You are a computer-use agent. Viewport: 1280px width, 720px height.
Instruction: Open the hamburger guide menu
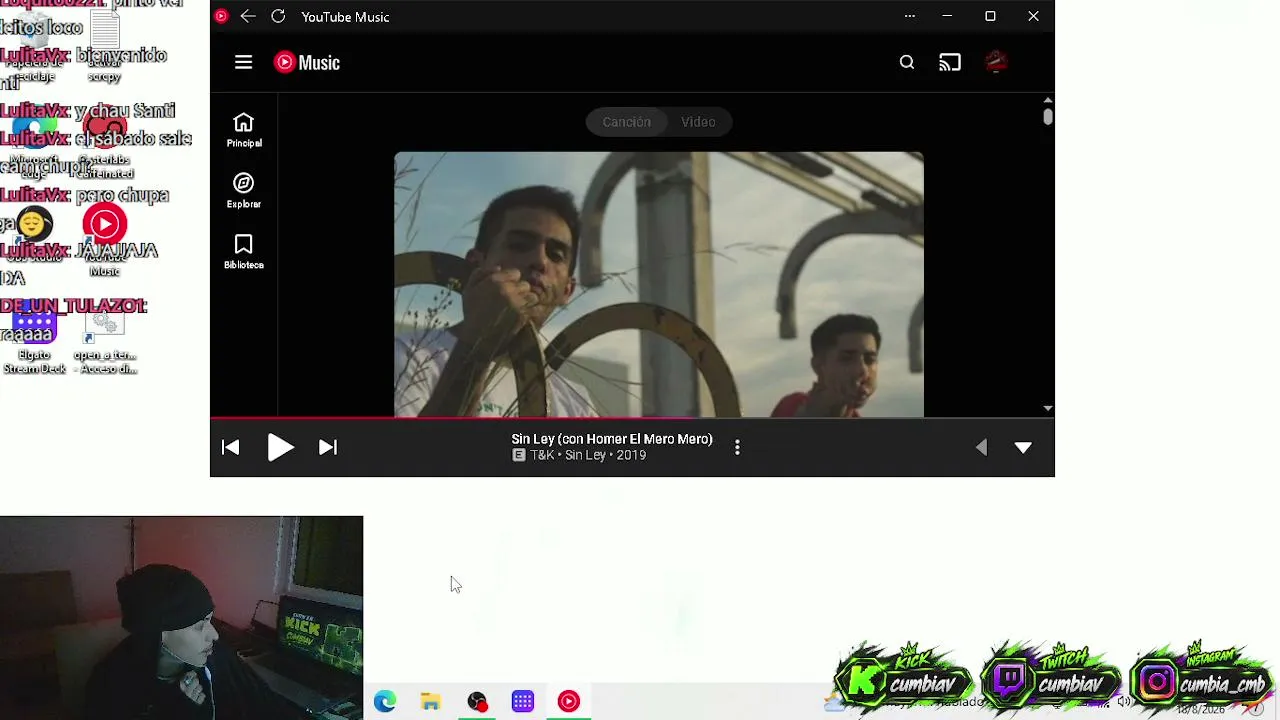click(x=243, y=62)
